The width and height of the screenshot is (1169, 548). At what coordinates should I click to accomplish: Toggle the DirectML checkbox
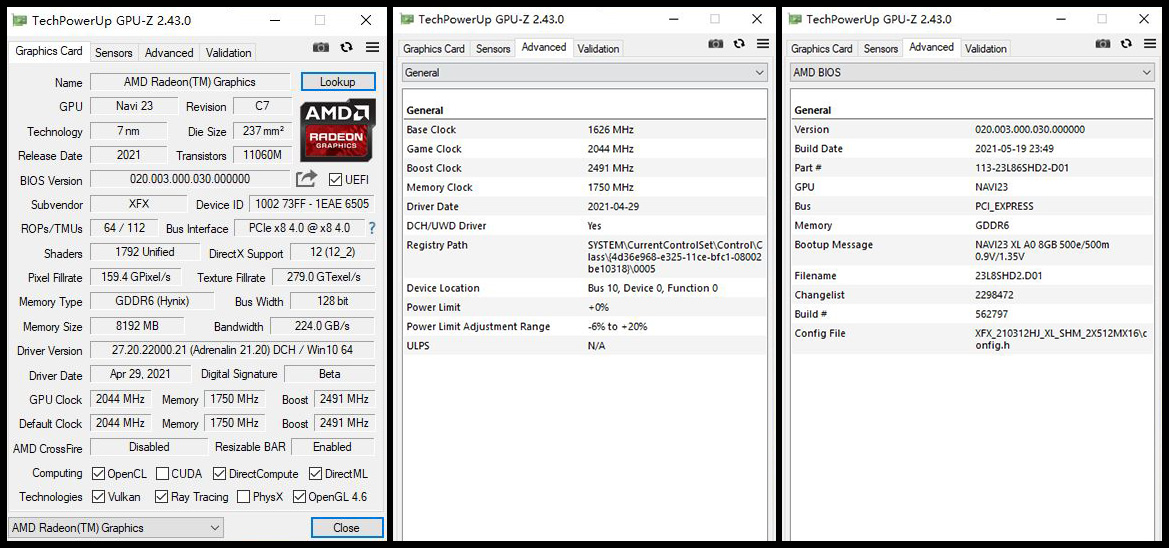click(x=315, y=473)
